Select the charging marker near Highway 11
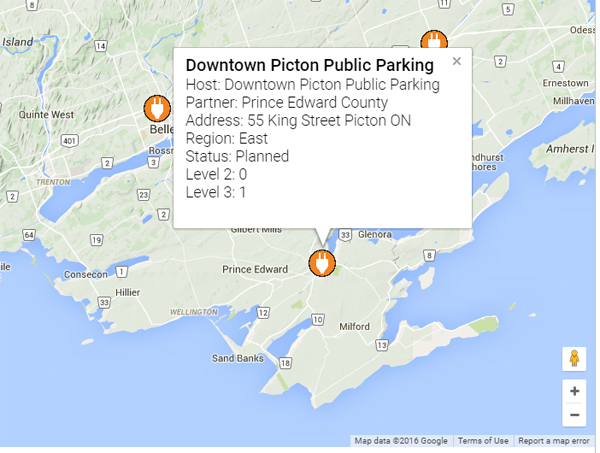Viewport: 600px width, 453px height. tap(434, 39)
